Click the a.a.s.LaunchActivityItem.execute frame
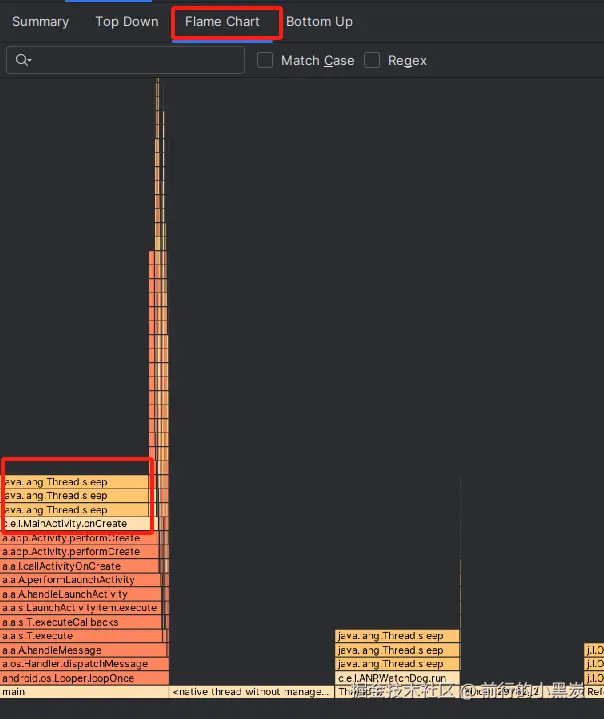Image resolution: width=604 pixels, height=719 pixels. pyautogui.click(x=81, y=608)
